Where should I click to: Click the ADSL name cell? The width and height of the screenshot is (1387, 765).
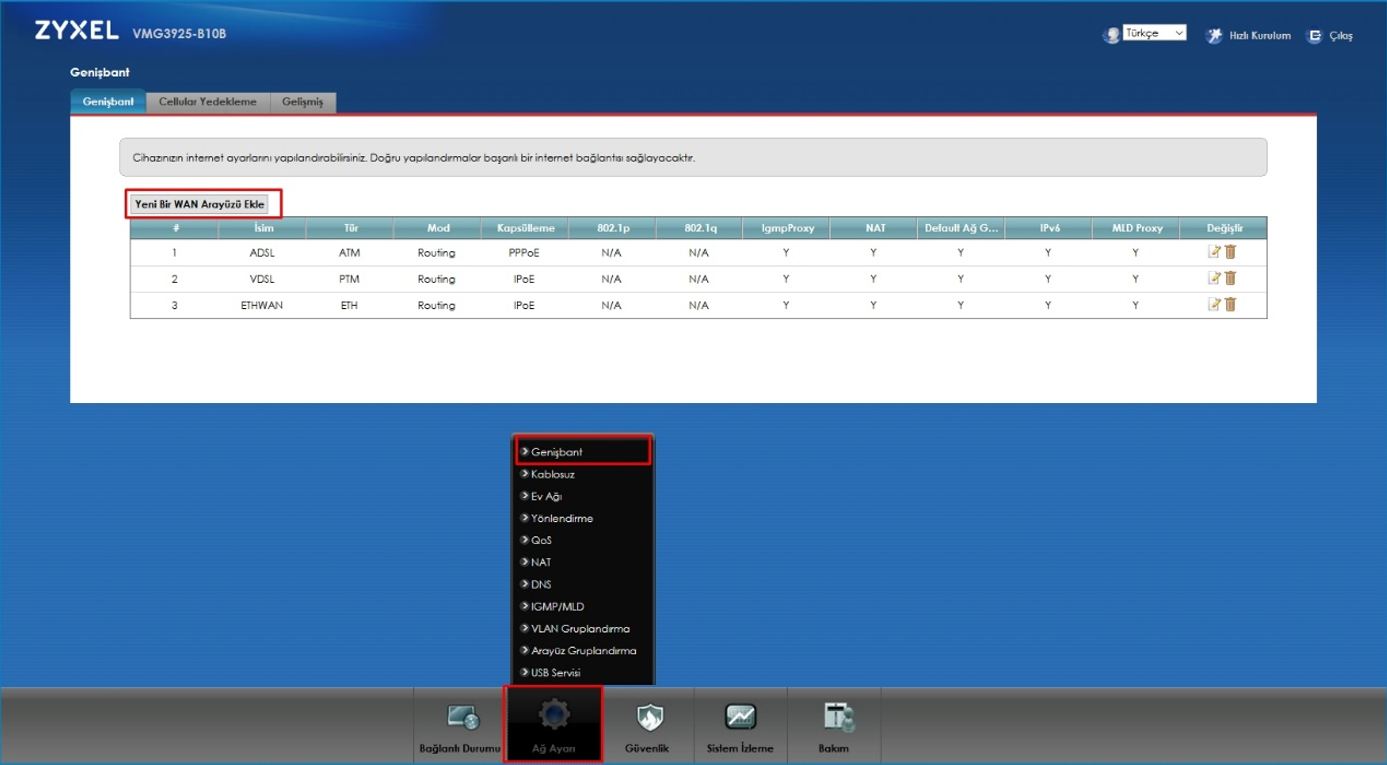pos(262,253)
